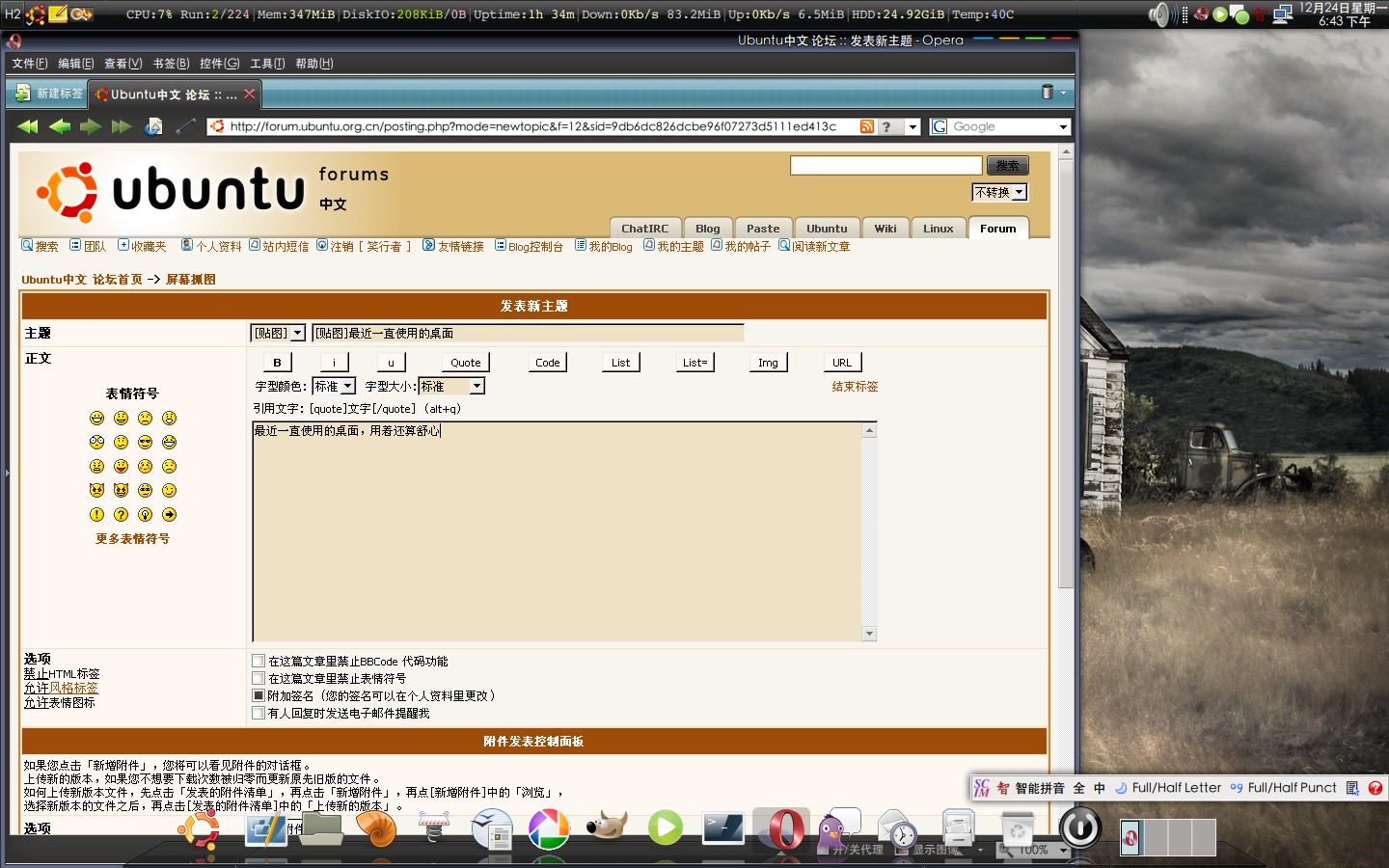
Task: Click the volume speaker tray icon
Action: (1158, 14)
